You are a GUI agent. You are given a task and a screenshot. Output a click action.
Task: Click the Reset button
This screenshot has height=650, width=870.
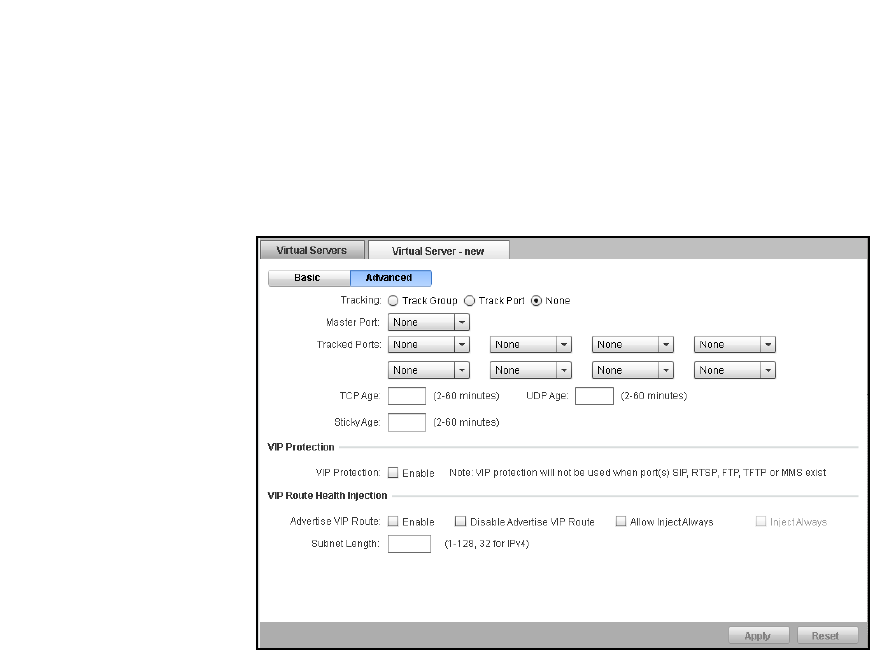[826, 635]
